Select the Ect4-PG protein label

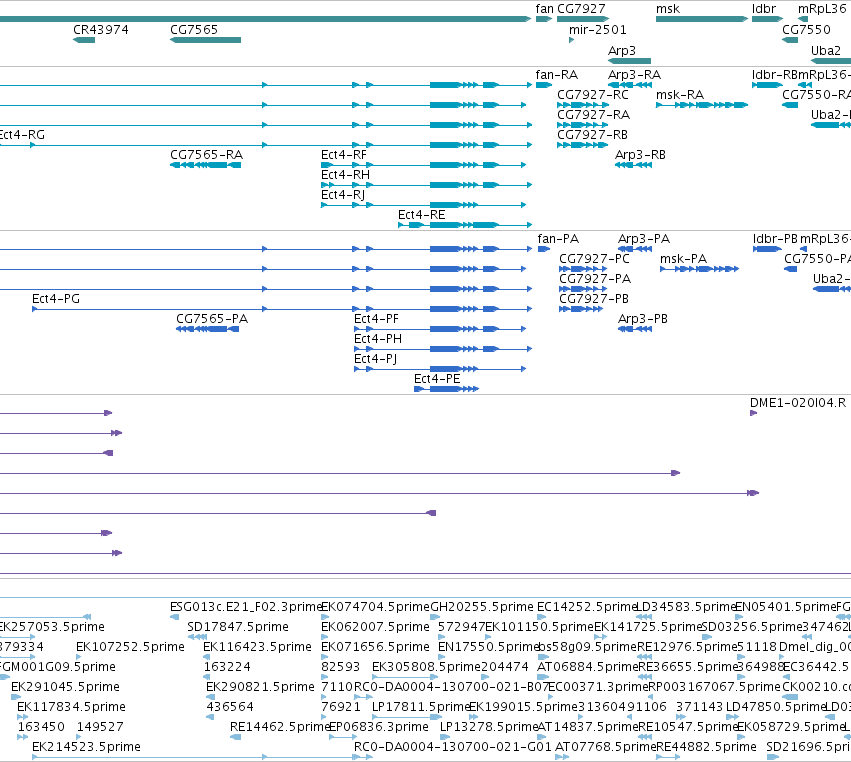(55, 299)
